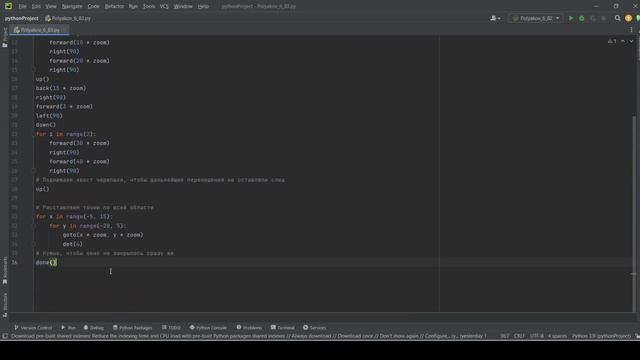Open the File menu
640x360 pixels.
coord(22,6)
